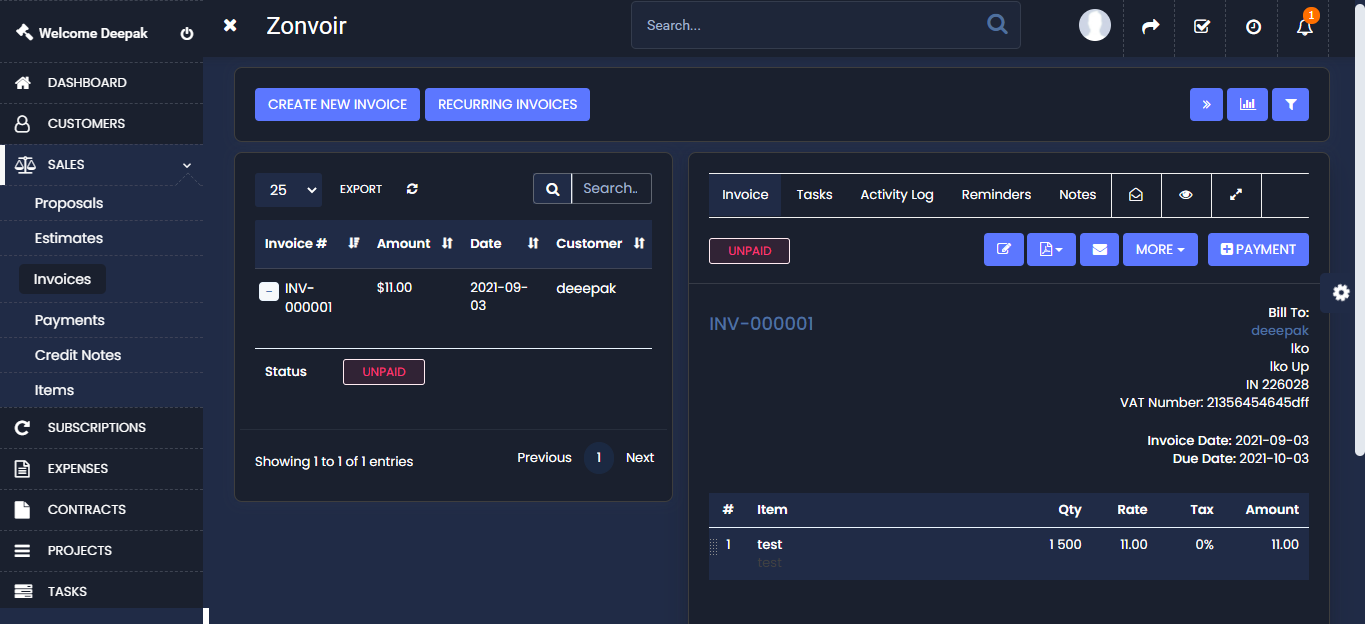This screenshot has height=624, width=1365.
Task: Collapse the INV-000001 row details
Action: click(268, 291)
